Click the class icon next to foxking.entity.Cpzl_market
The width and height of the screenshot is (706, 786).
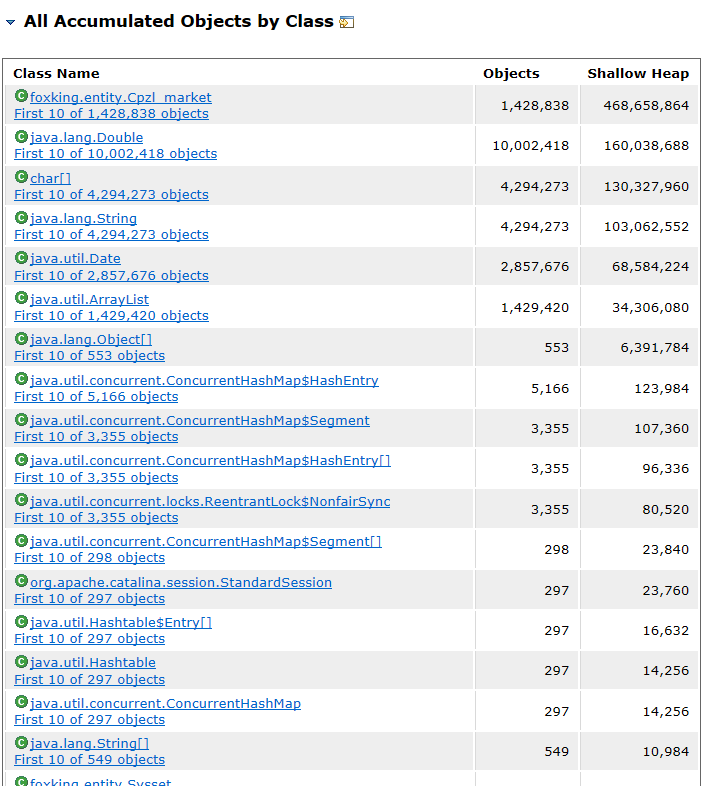[x=21, y=96]
